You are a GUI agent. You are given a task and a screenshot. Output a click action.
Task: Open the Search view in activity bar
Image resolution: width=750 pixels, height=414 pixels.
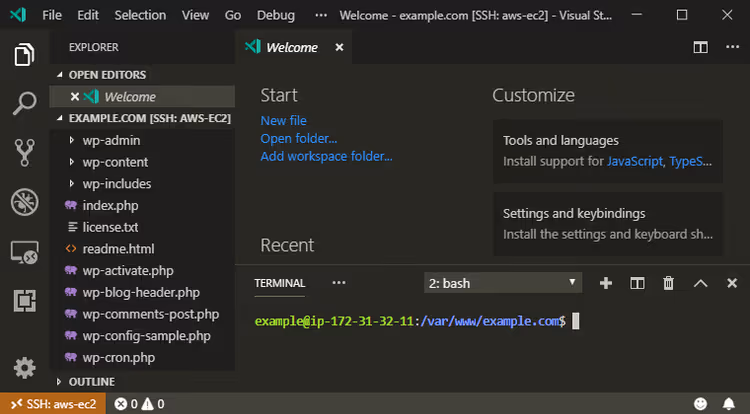24,103
